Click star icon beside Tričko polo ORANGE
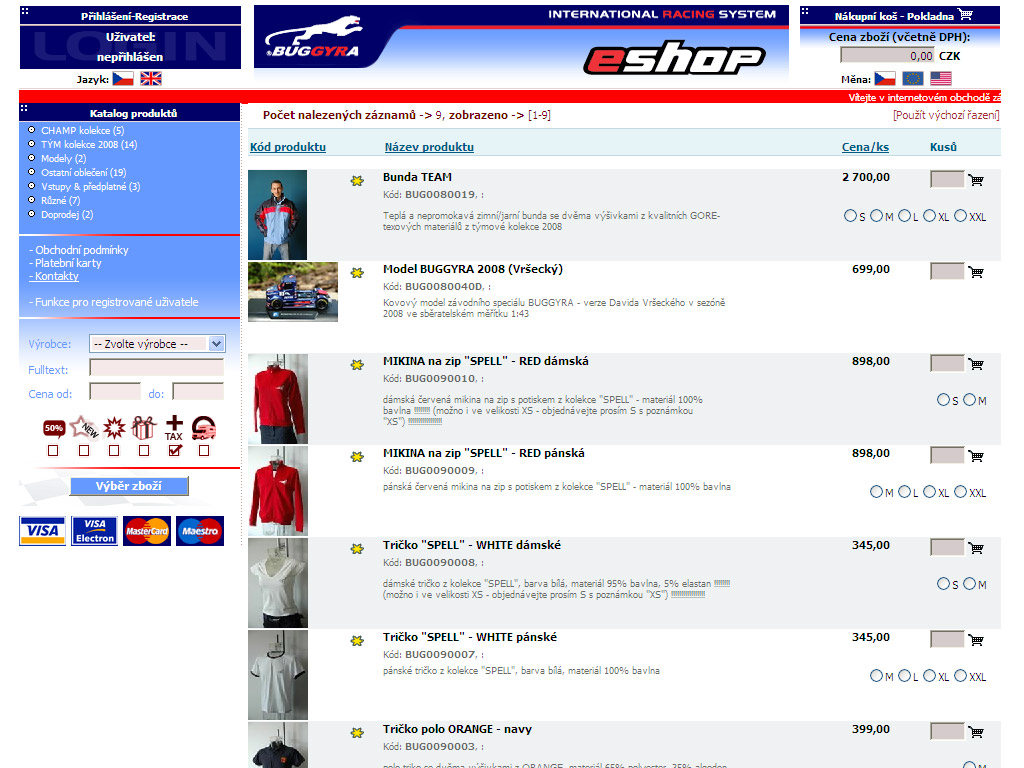Screen dimensions: 1024x768 [357, 733]
